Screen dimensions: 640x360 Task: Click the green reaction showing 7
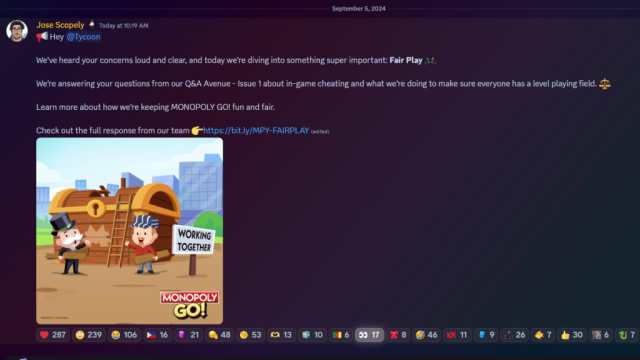(627, 335)
